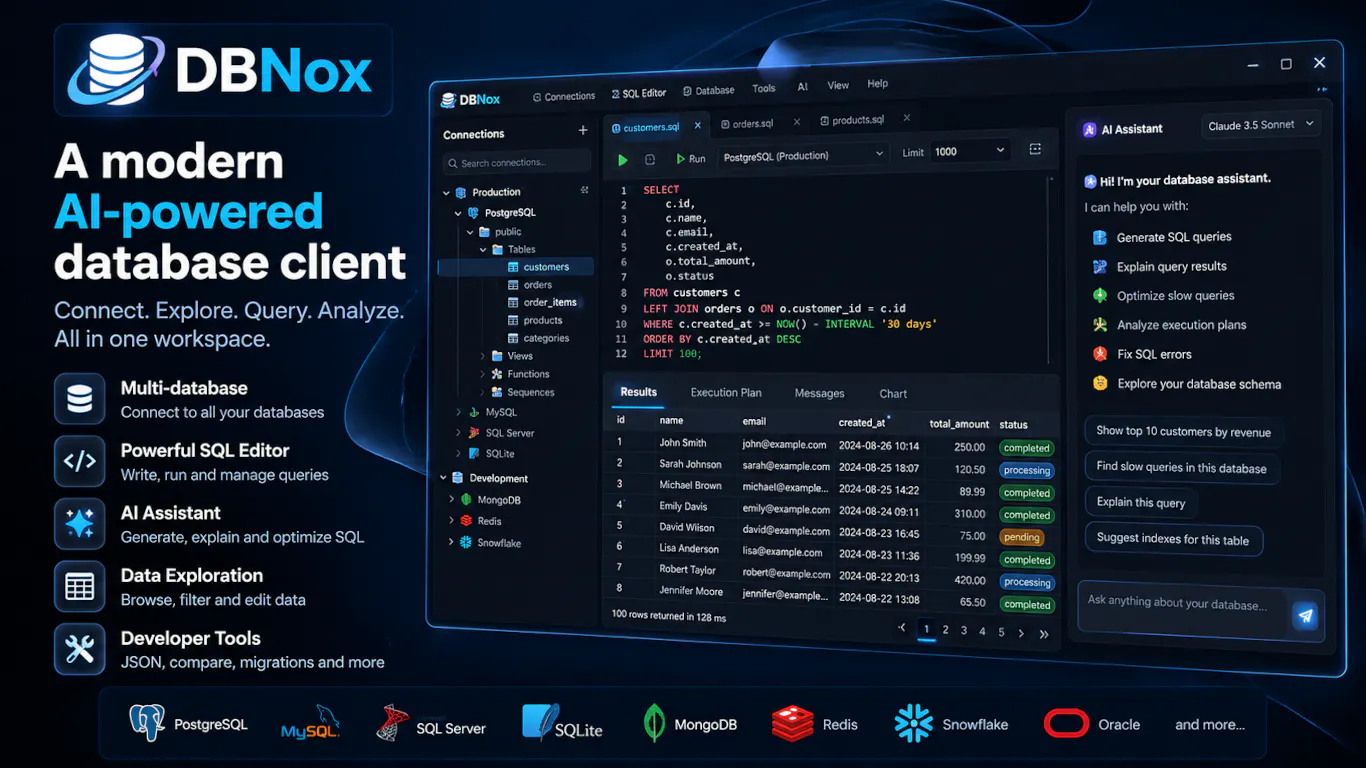Viewport: 1366px width, 768px height.
Task: Collapse the Tables folder in the tree
Action: 483,249
